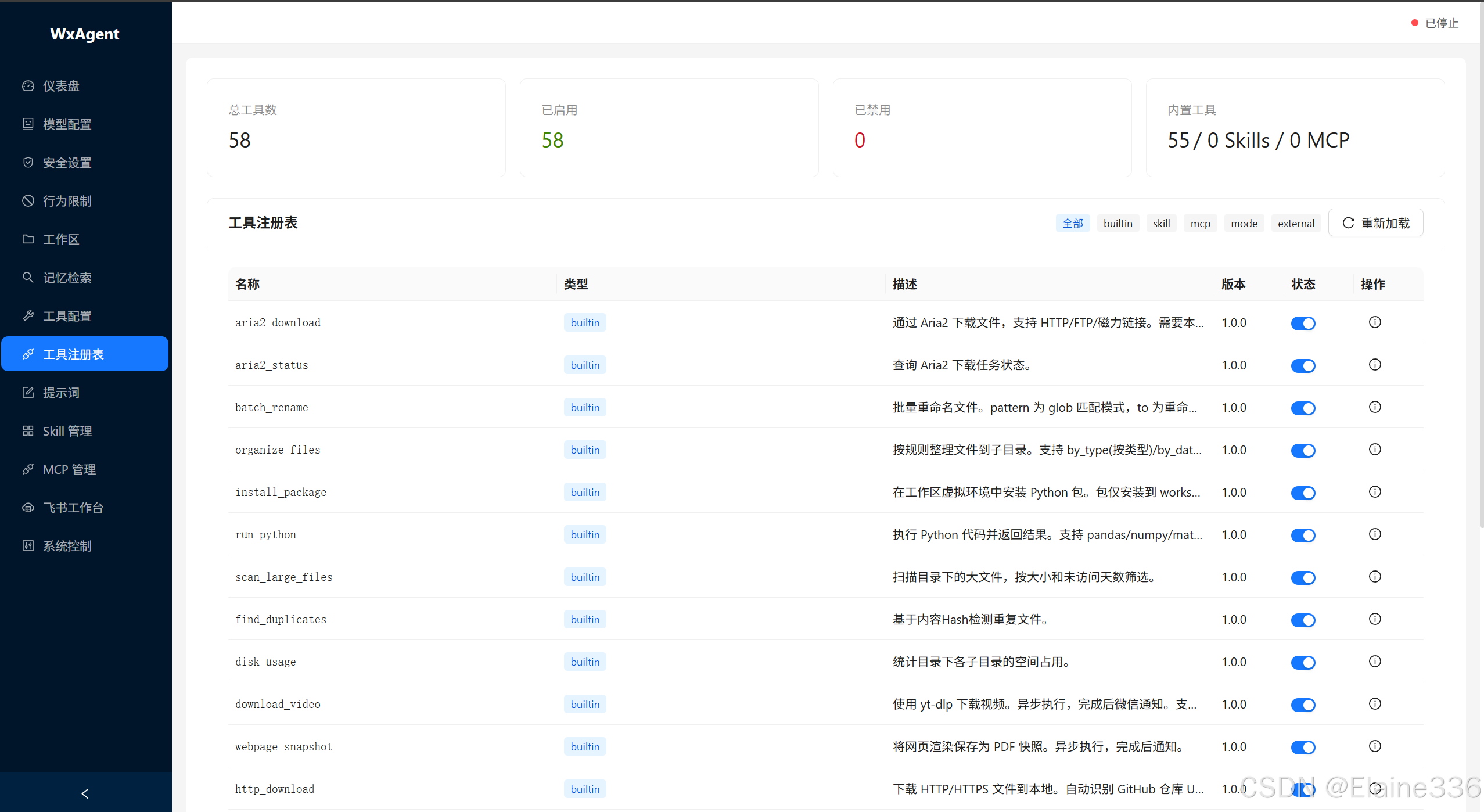Filter tools by mode tag

(x=1244, y=224)
